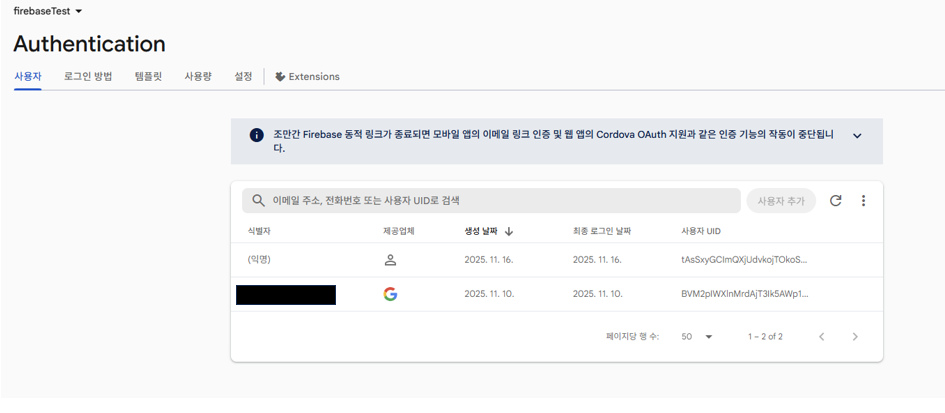The width and height of the screenshot is (945, 413).
Task: Open the 템플릿 tab
Action: point(148,77)
